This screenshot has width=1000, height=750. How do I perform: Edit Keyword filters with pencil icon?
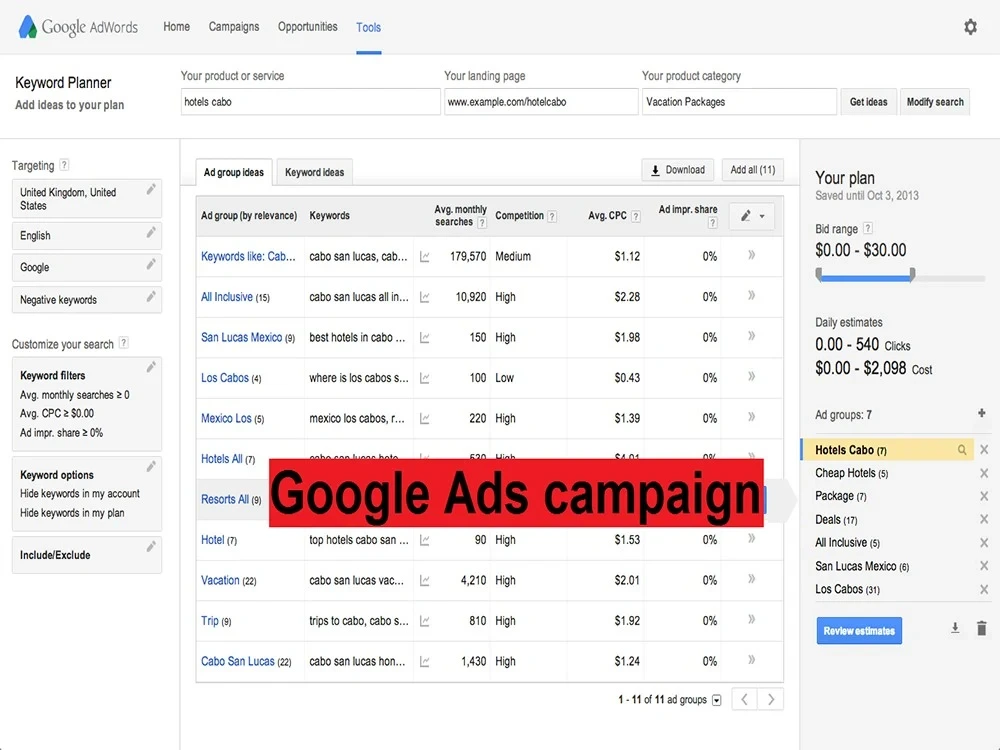(151, 367)
